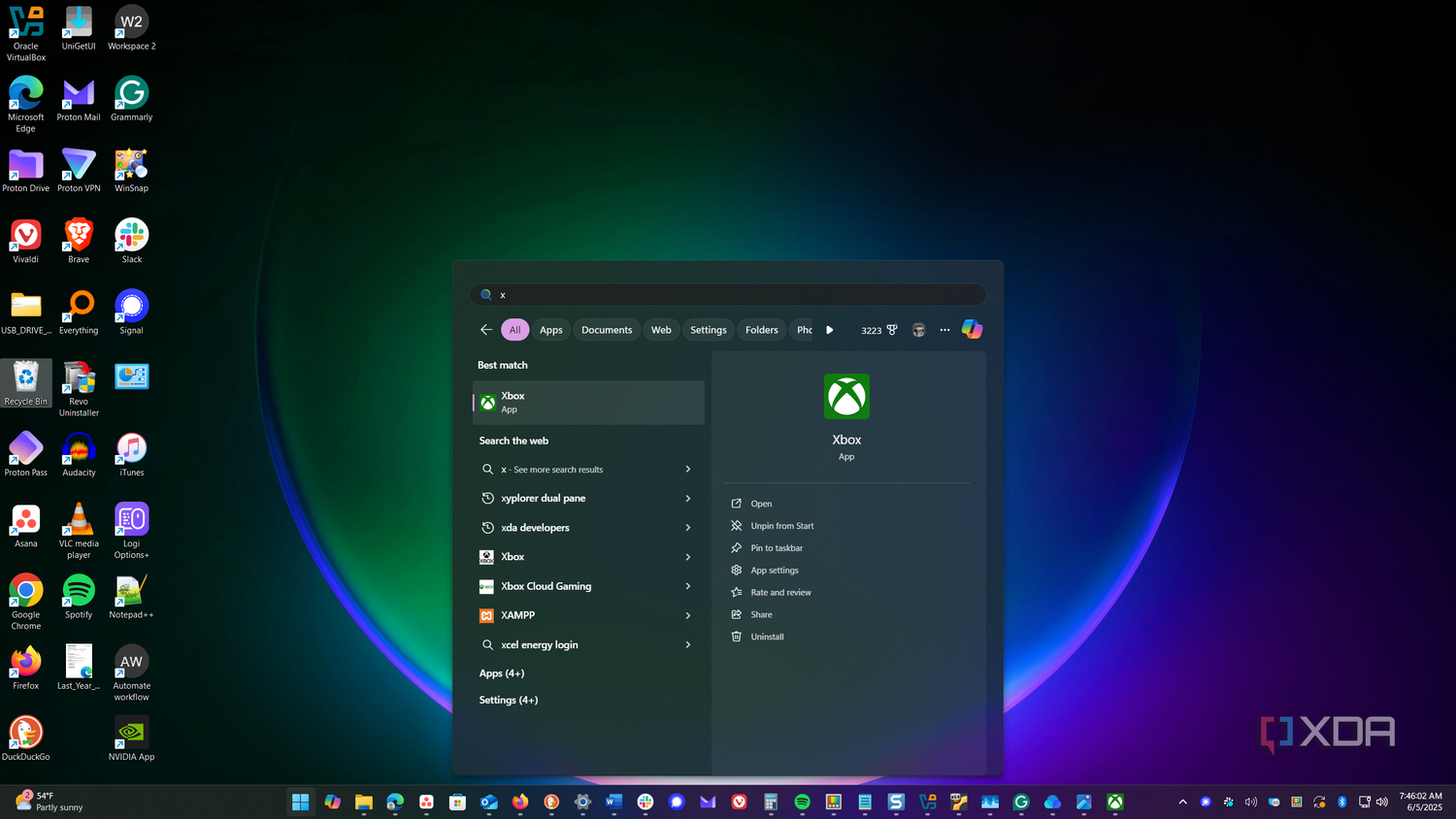
Task: Open the Xbox app from the taskbar
Action: pyautogui.click(x=1115, y=802)
